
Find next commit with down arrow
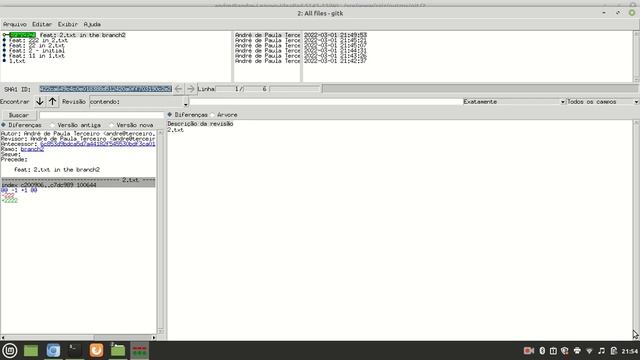(x=40, y=102)
